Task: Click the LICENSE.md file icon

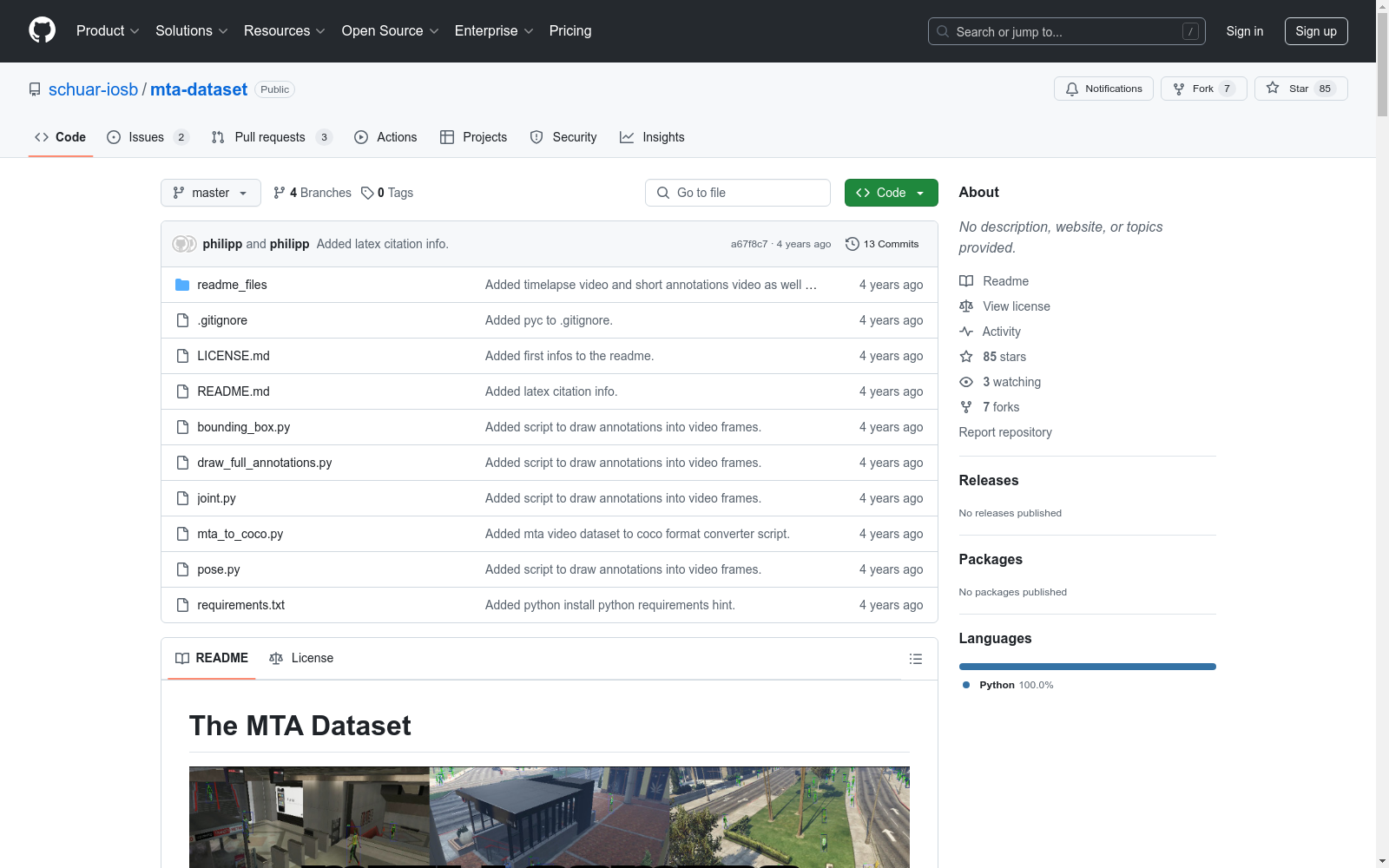Action: 182,356
